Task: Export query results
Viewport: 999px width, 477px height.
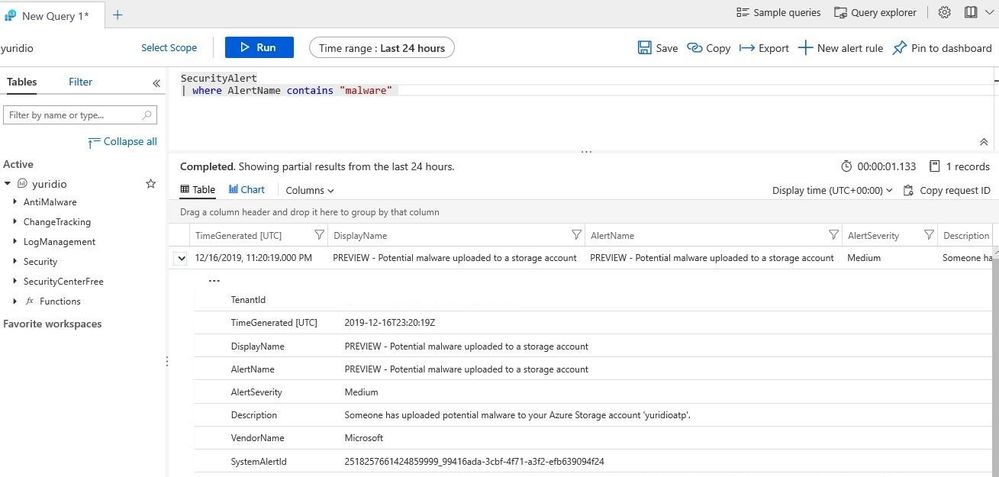Action: click(764, 48)
